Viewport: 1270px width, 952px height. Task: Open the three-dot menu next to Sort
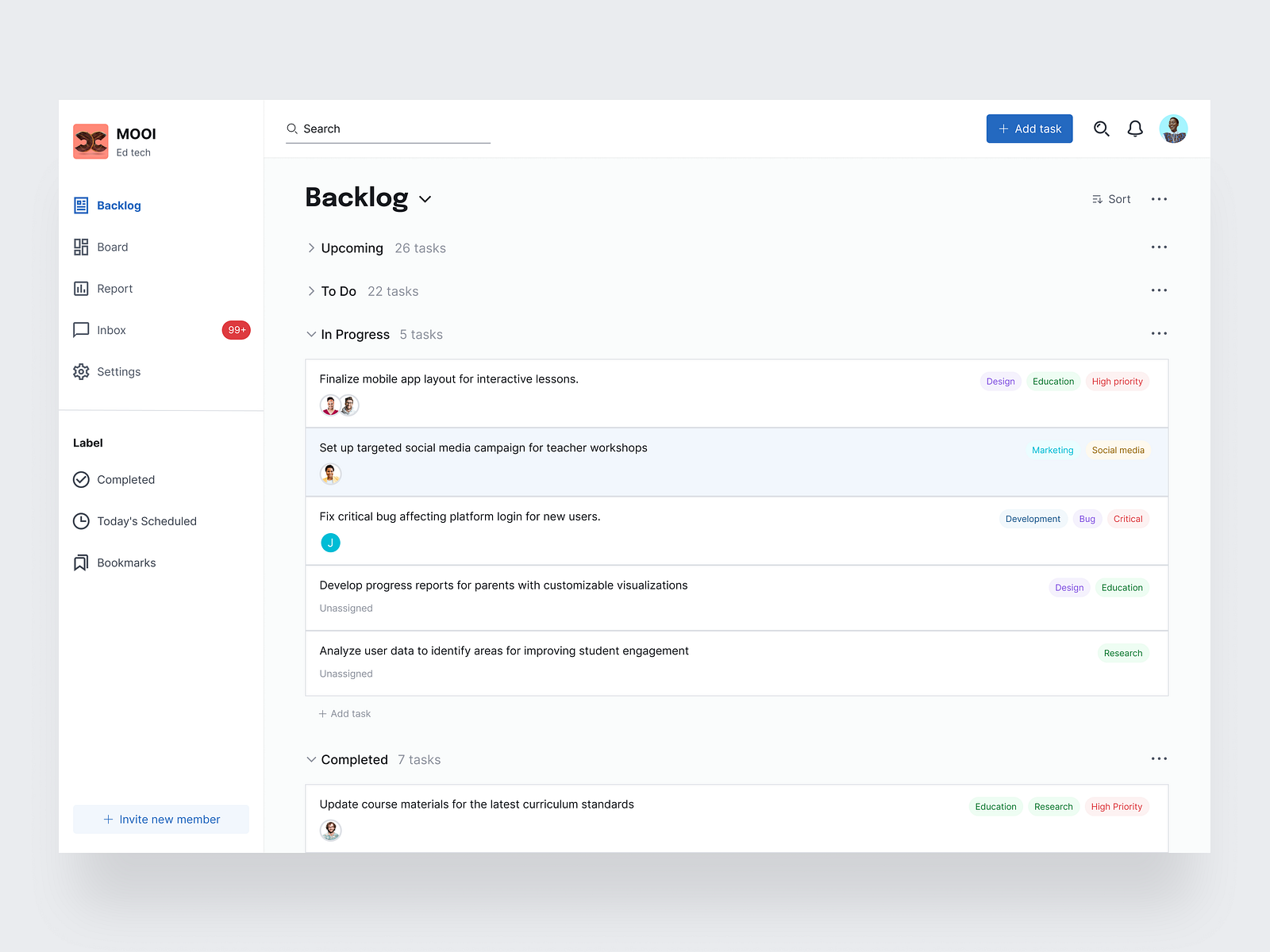tap(1159, 199)
